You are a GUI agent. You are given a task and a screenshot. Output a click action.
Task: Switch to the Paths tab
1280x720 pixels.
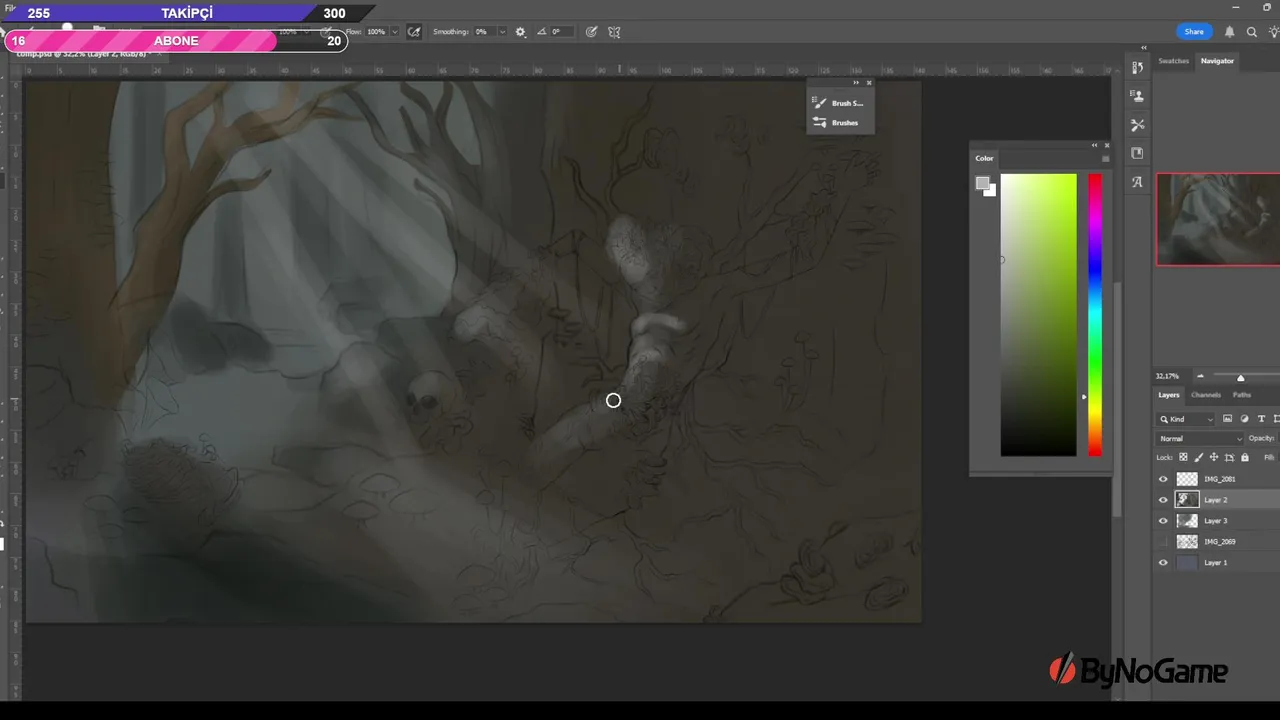[1242, 395]
